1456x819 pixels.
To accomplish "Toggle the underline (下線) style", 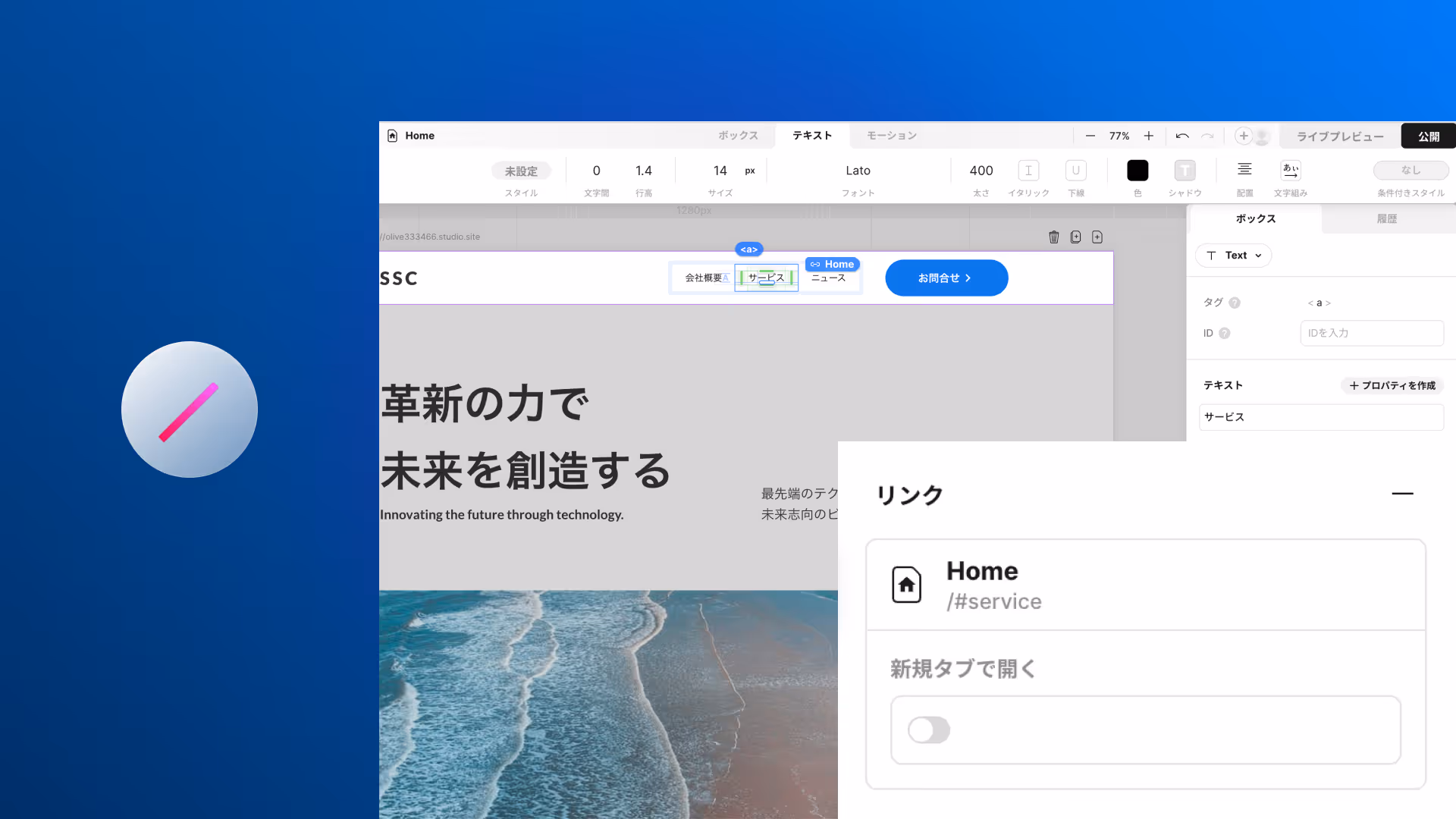I will click(1075, 171).
